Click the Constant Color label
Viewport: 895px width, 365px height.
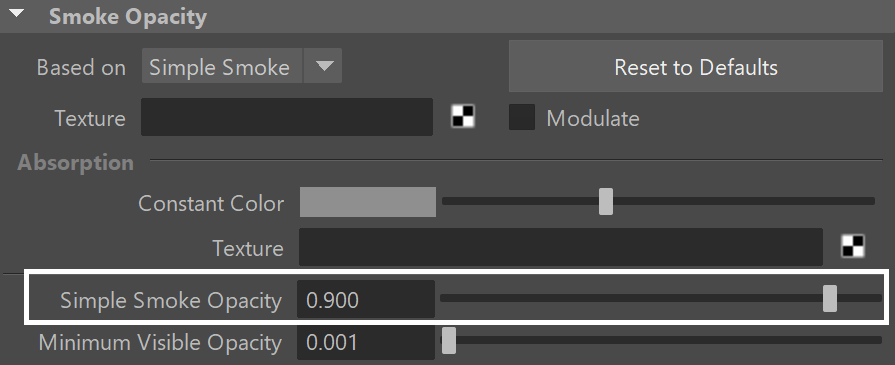(x=211, y=203)
